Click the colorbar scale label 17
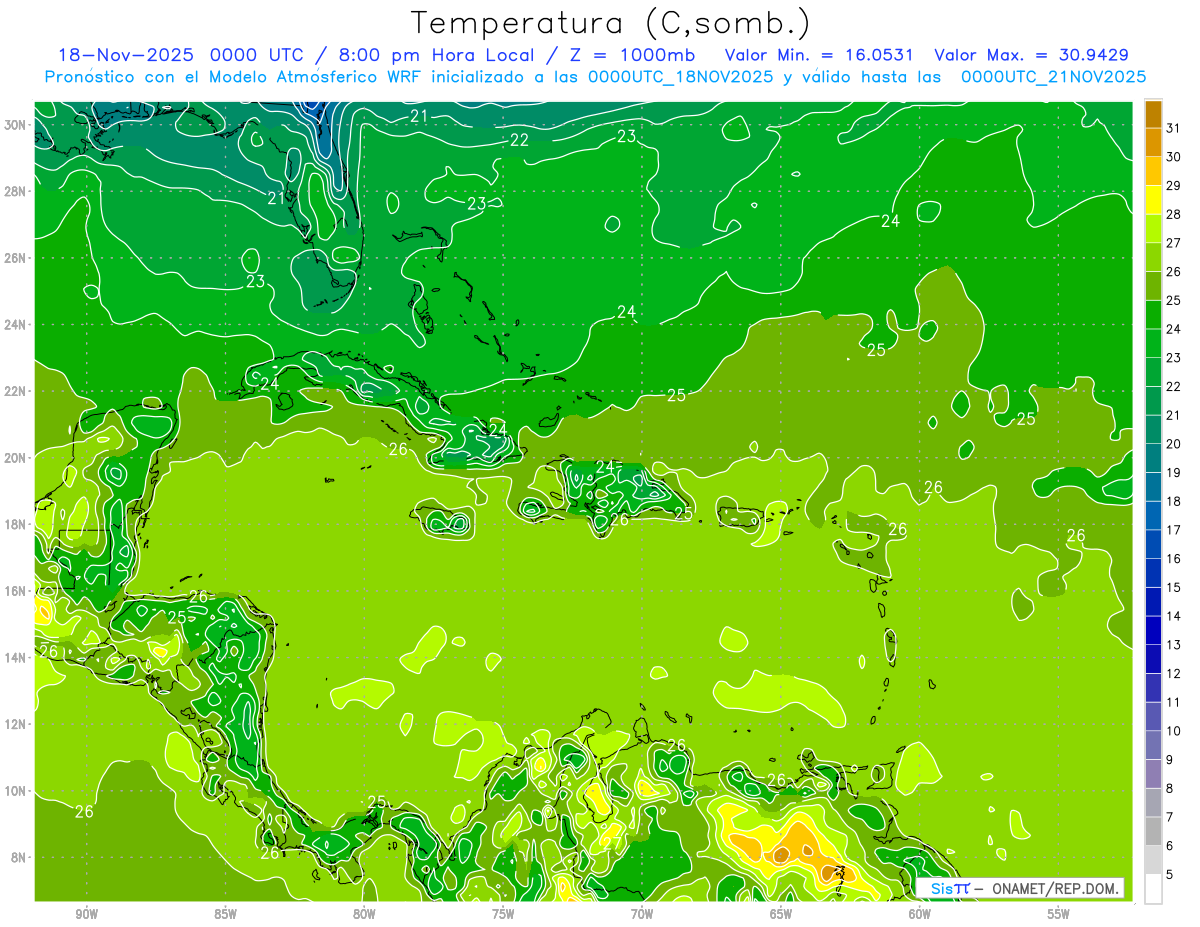The width and height of the screenshot is (1200, 927). [1173, 530]
